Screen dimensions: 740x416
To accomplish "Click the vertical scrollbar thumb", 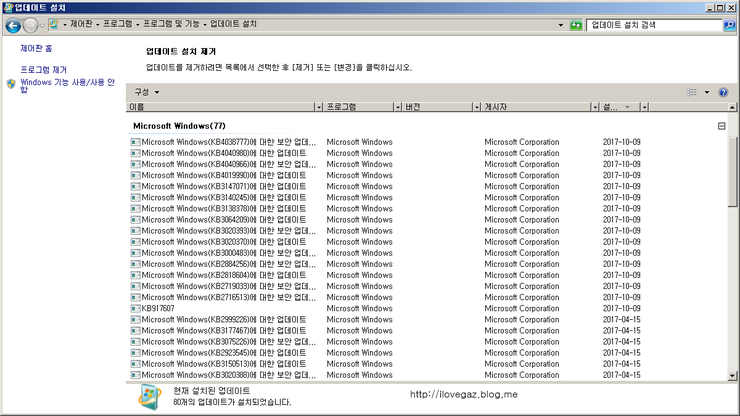I will pyautogui.click(x=732, y=171).
